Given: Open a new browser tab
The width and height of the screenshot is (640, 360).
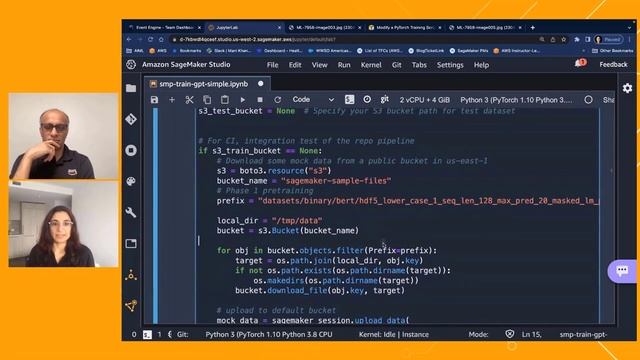Looking at the screenshot, I should [533, 27].
